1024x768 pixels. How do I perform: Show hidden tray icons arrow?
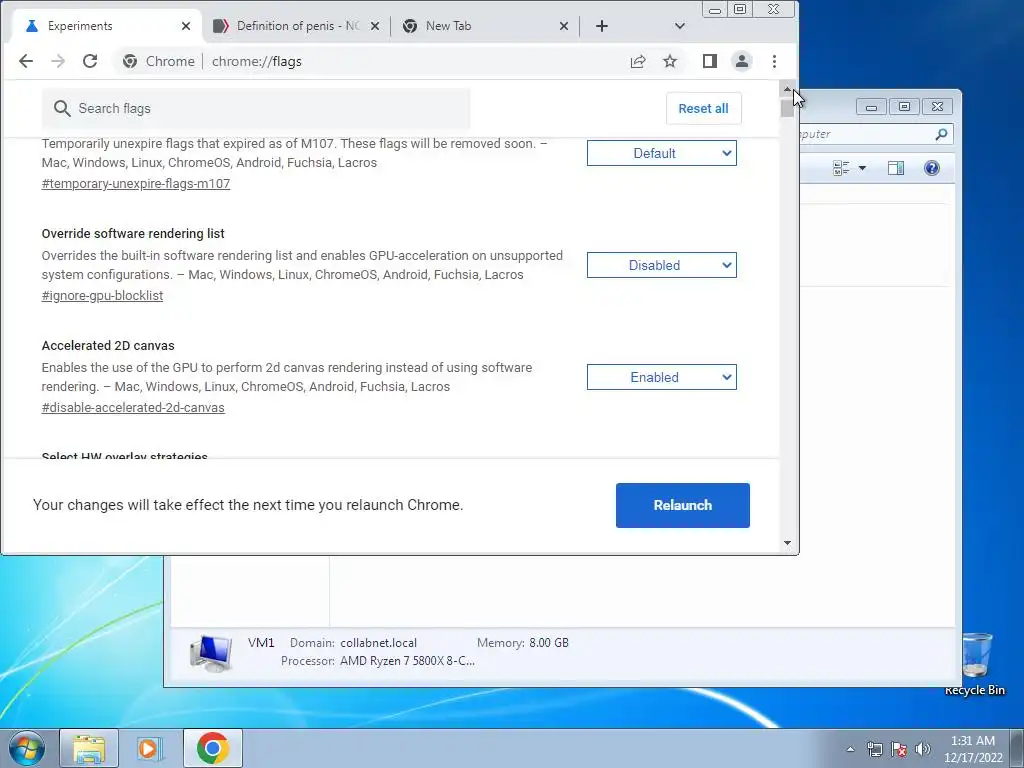tap(850, 749)
